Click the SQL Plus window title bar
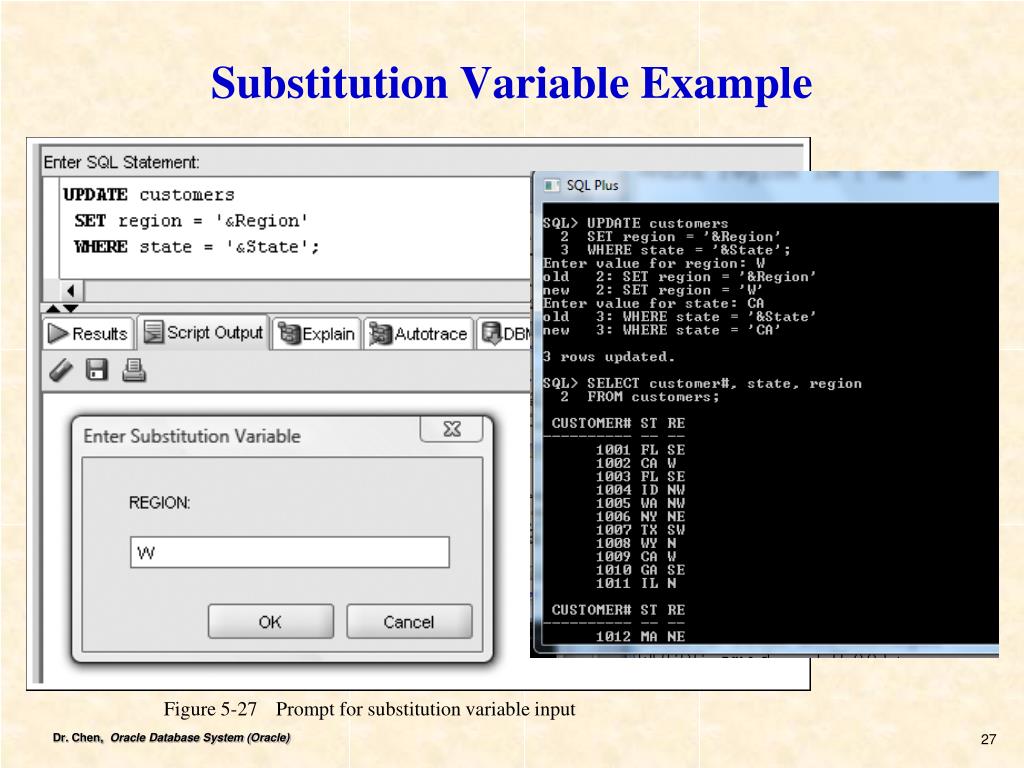This screenshot has width=1024, height=768. pos(767,186)
